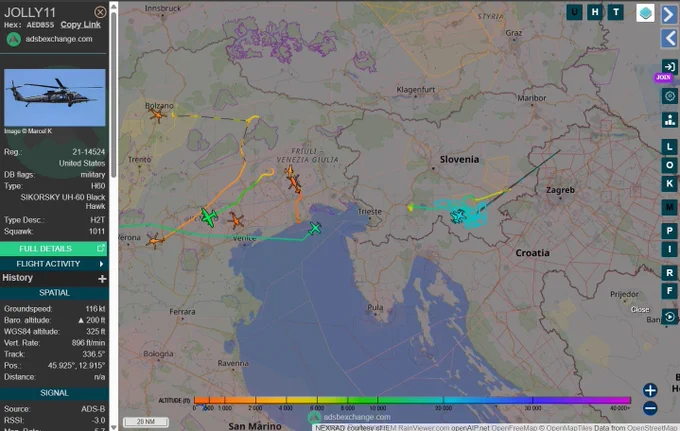
Task: Toggle the I map option
Action: click(670, 249)
